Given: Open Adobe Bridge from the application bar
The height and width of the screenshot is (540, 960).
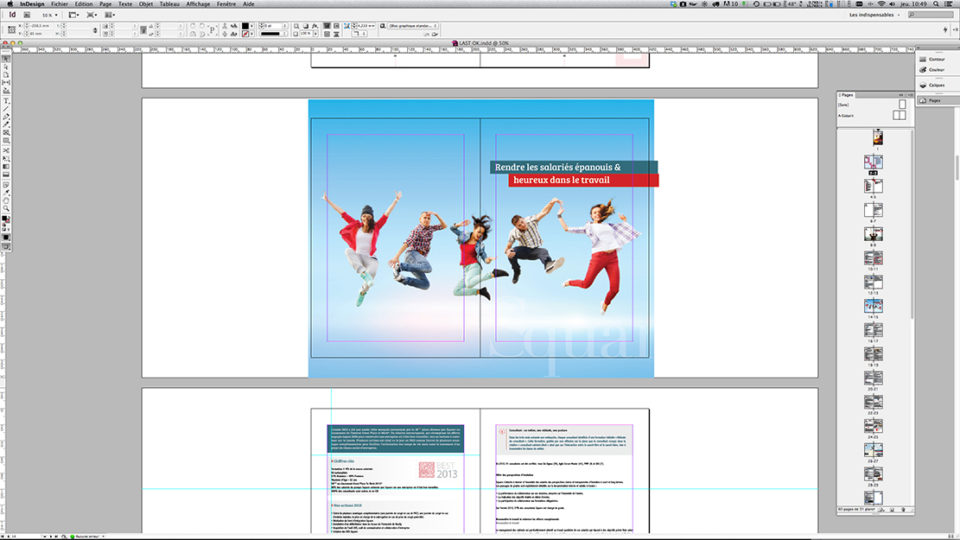Looking at the screenshot, I should click(27, 15).
